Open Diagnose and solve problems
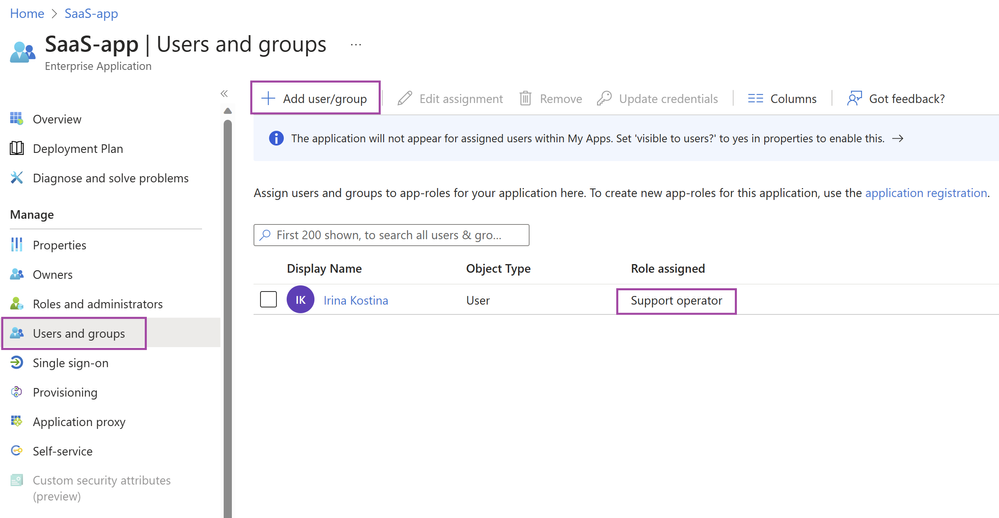This screenshot has width=999, height=518. tap(110, 178)
